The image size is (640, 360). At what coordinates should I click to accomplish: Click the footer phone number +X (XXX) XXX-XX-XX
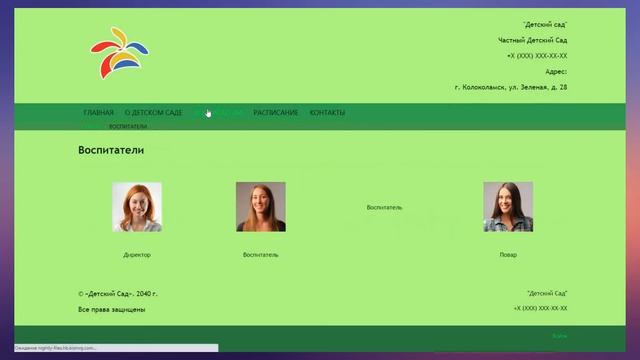click(540, 309)
